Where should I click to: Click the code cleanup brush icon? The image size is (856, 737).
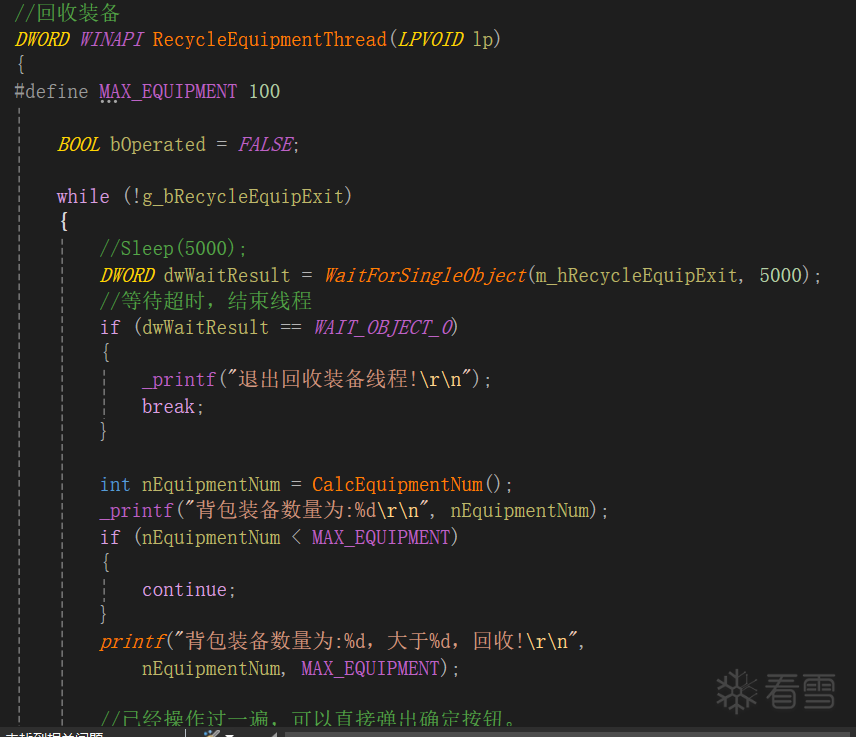212,733
